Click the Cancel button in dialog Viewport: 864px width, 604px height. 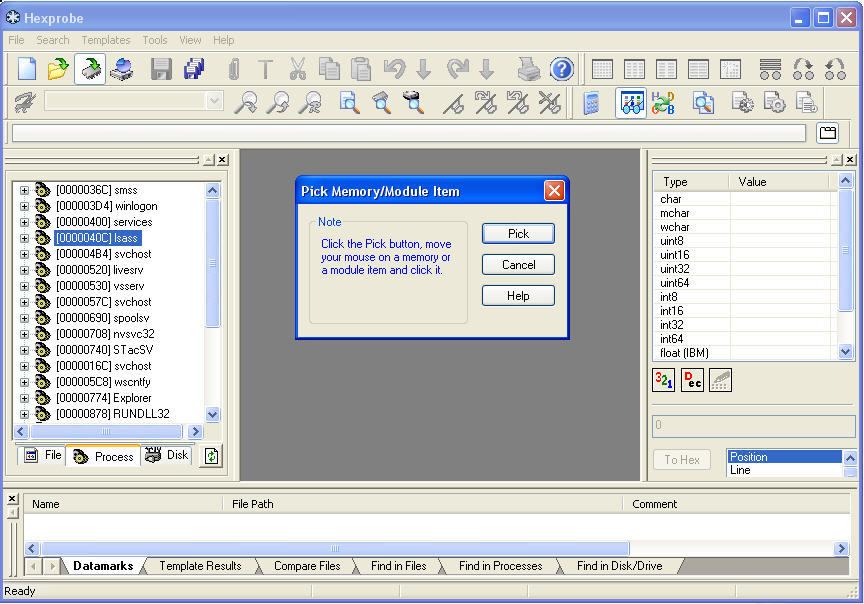pos(518,265)
